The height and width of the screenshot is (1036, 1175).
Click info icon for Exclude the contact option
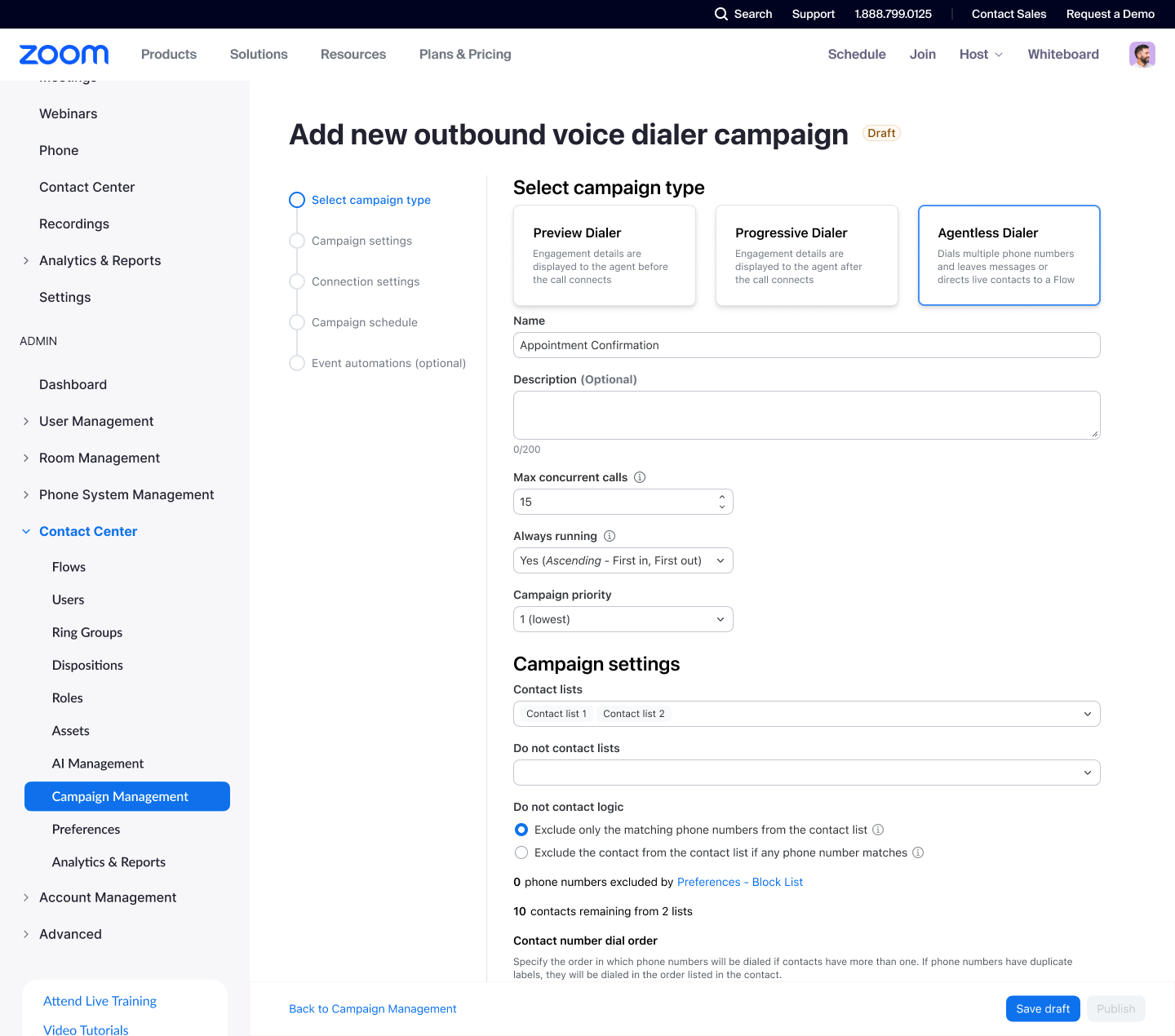click(918, 852)
